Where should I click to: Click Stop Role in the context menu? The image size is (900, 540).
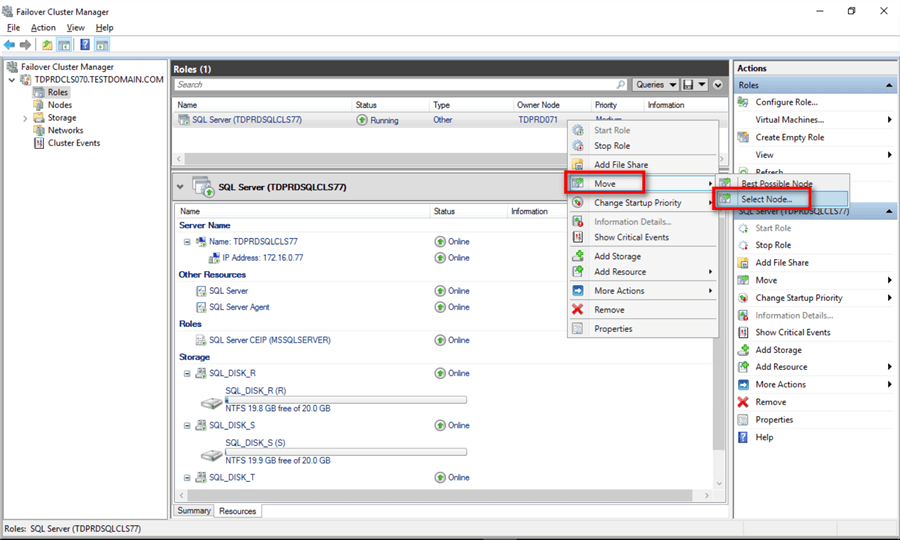tap(611, 146)
